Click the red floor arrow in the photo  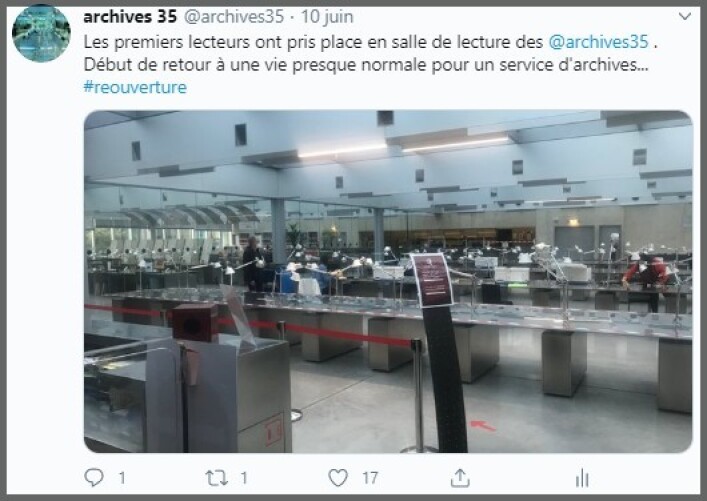[483, 425]
